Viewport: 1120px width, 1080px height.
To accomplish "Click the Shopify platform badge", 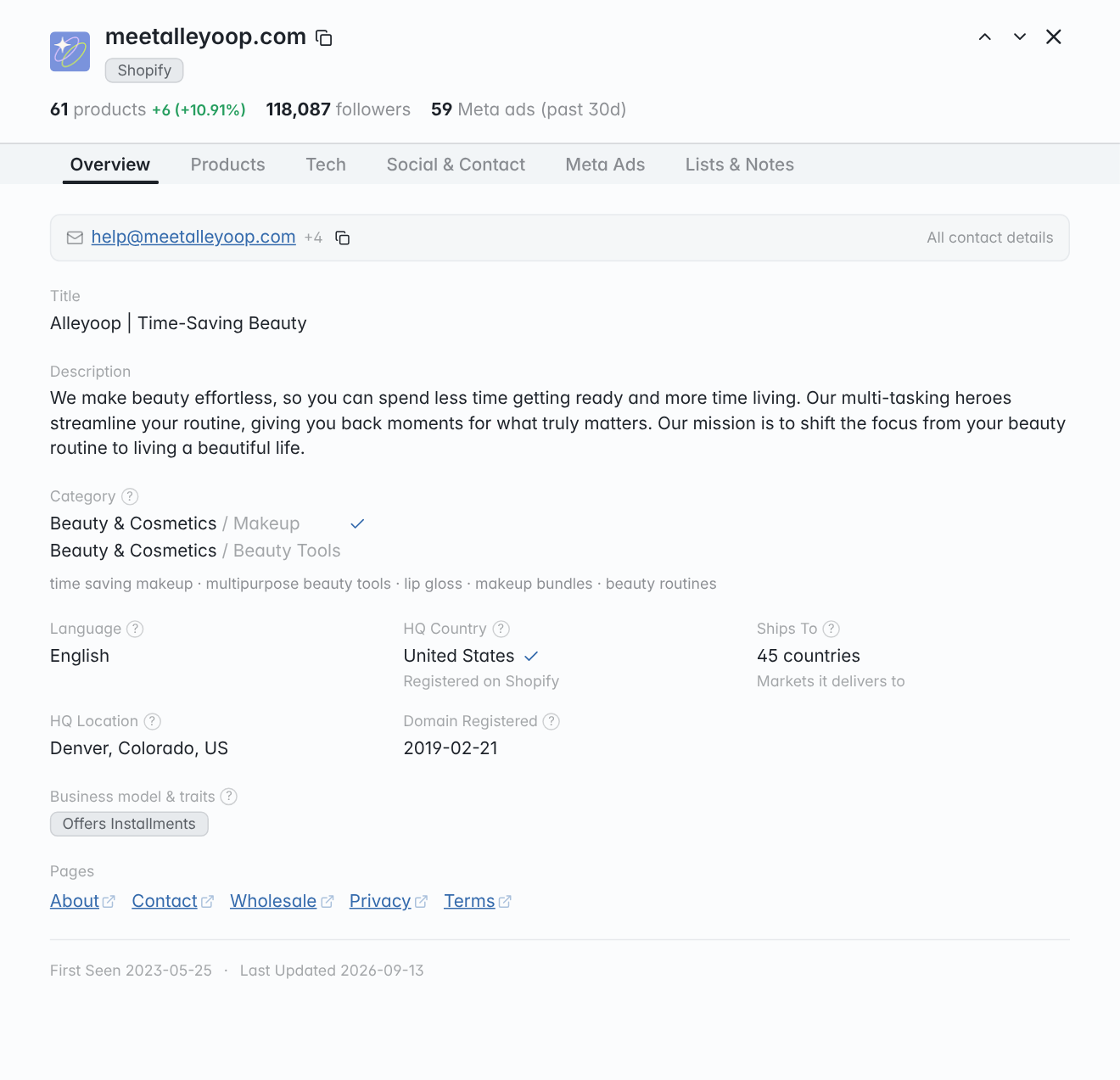I will (144, 70).
